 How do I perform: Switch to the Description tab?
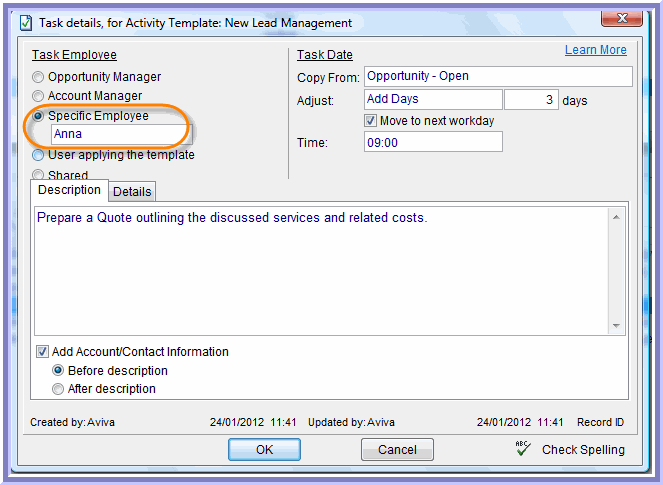tap(69, 190)
